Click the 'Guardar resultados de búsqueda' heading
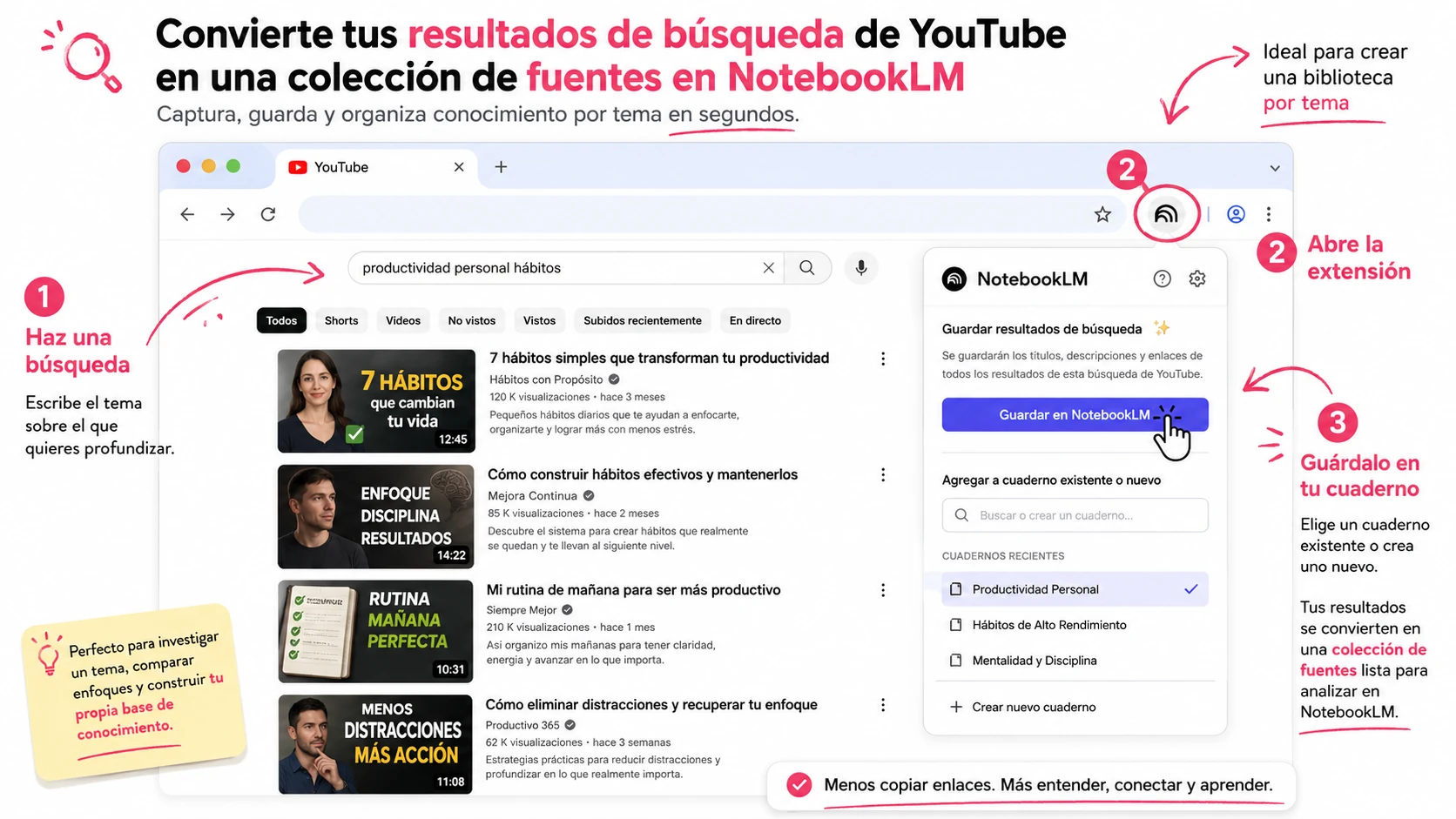This screenshot has width=1456, height=819. pos(1041,329)
